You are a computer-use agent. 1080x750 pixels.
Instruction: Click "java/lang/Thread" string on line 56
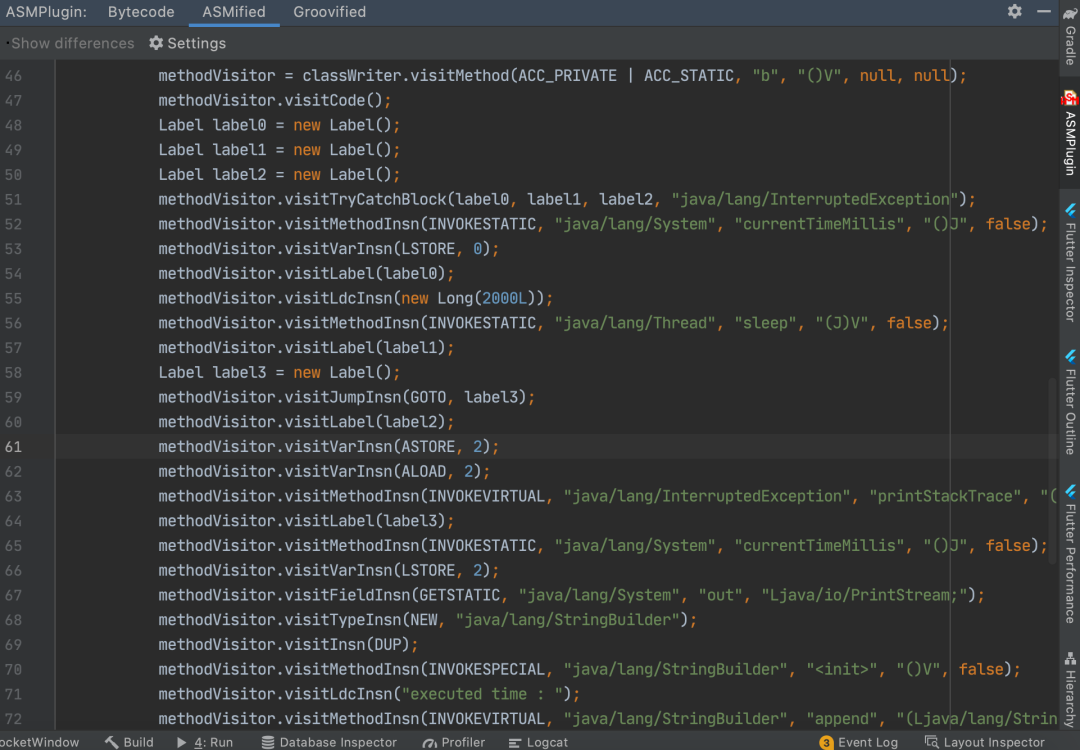coord(635,322)
